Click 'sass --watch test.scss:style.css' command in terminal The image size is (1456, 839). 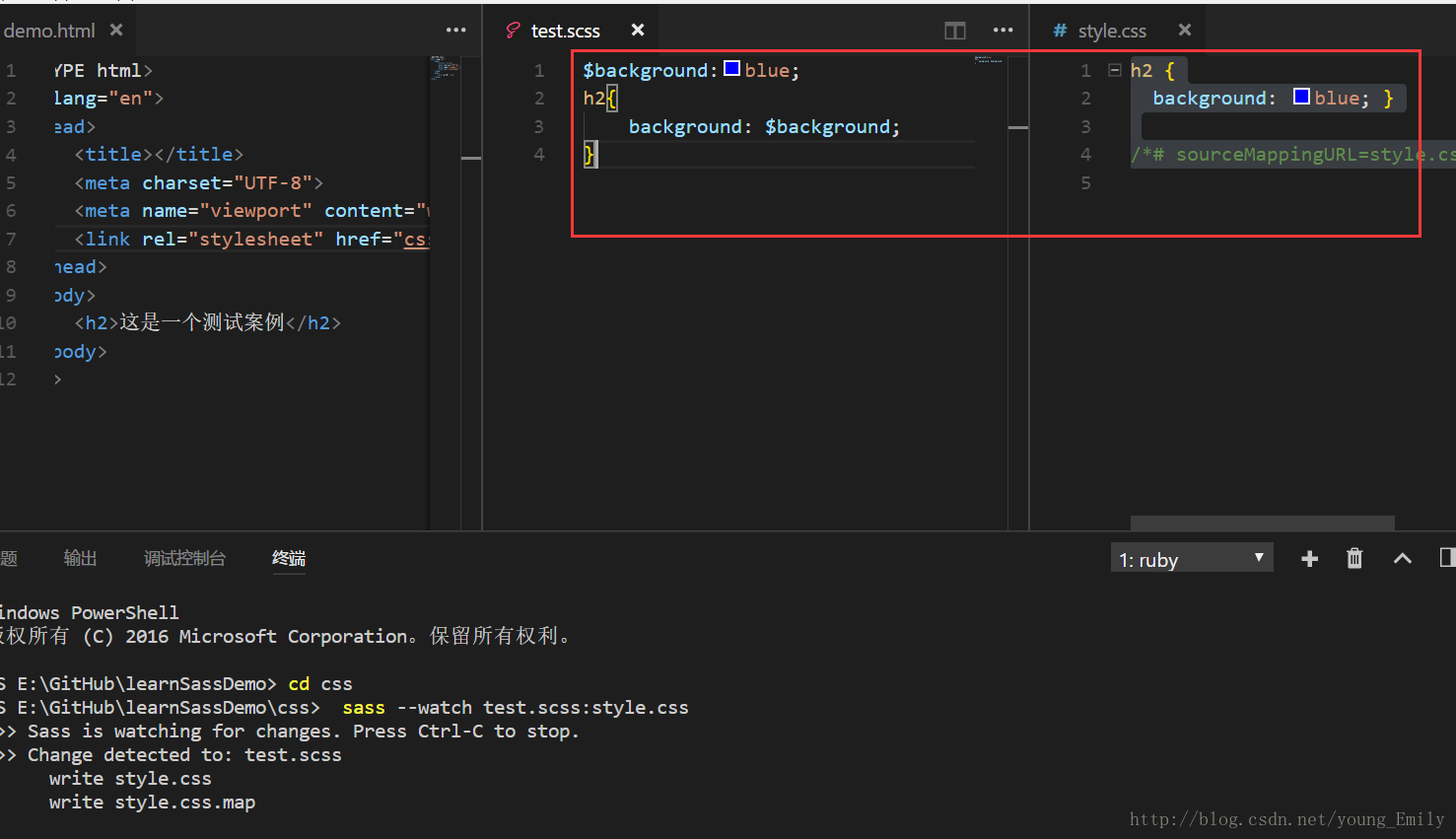click(x=516, y=708)
